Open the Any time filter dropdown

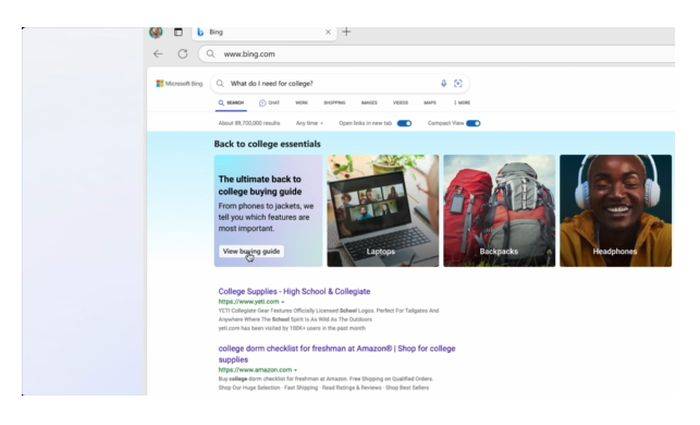(x=309, y=123)
